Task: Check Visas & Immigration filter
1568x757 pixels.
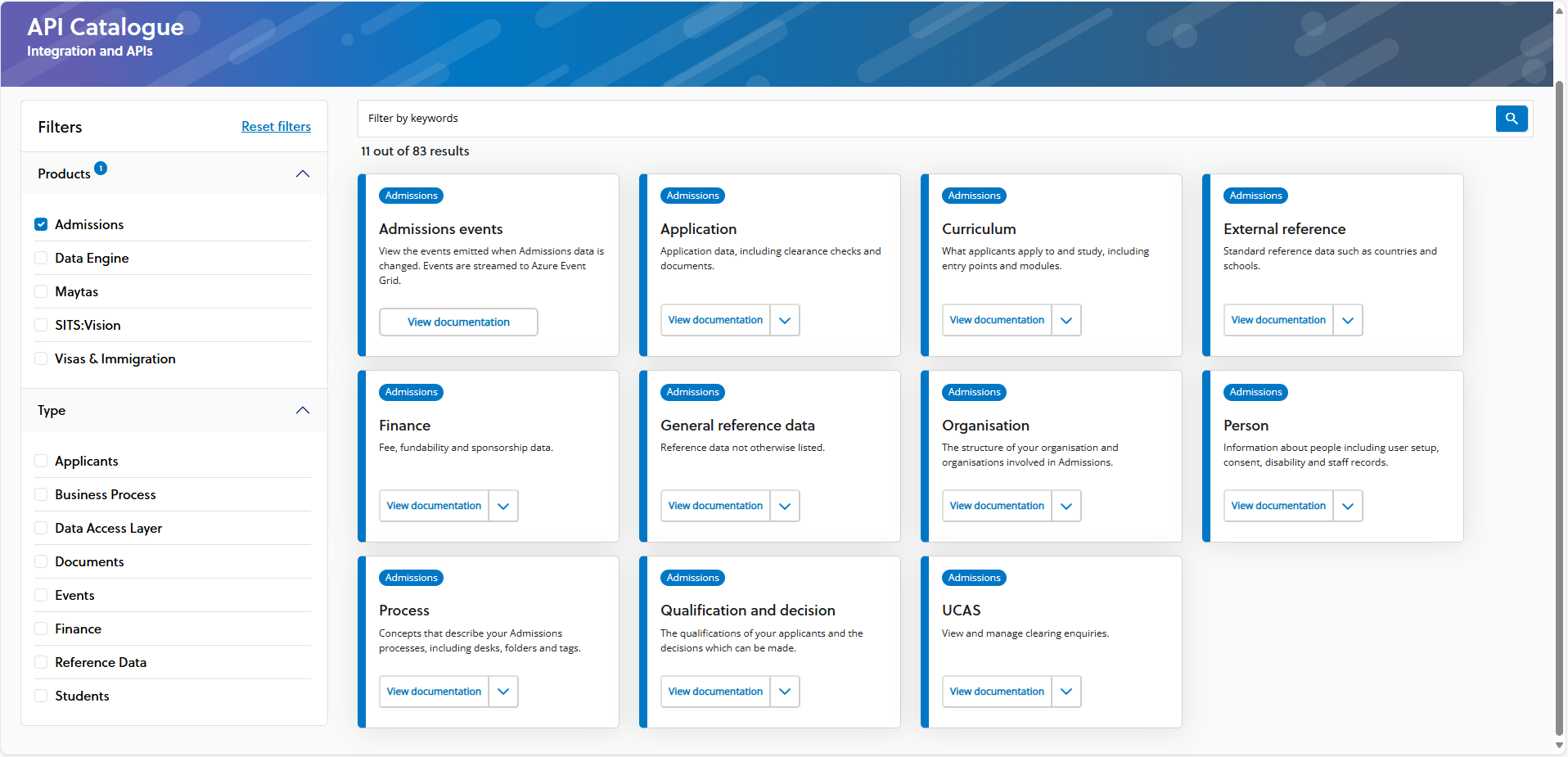Action: pos(41,358)
